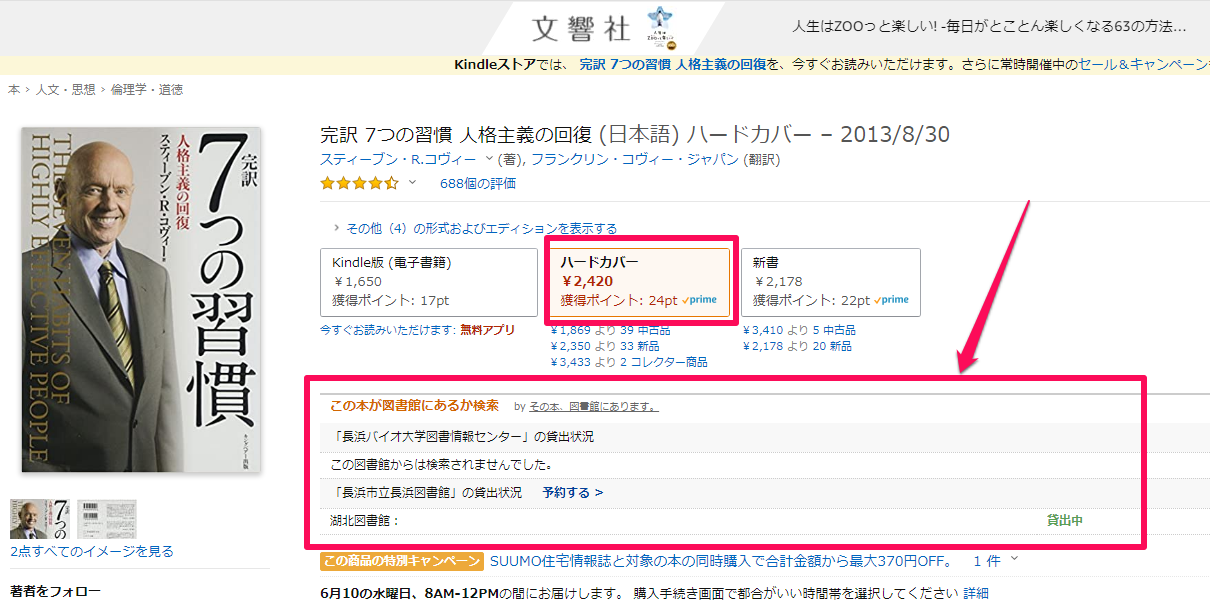The image size is (1210, 604).
Task: Expand the 1 件 campaign dropdown
Action: pos(996,561)
